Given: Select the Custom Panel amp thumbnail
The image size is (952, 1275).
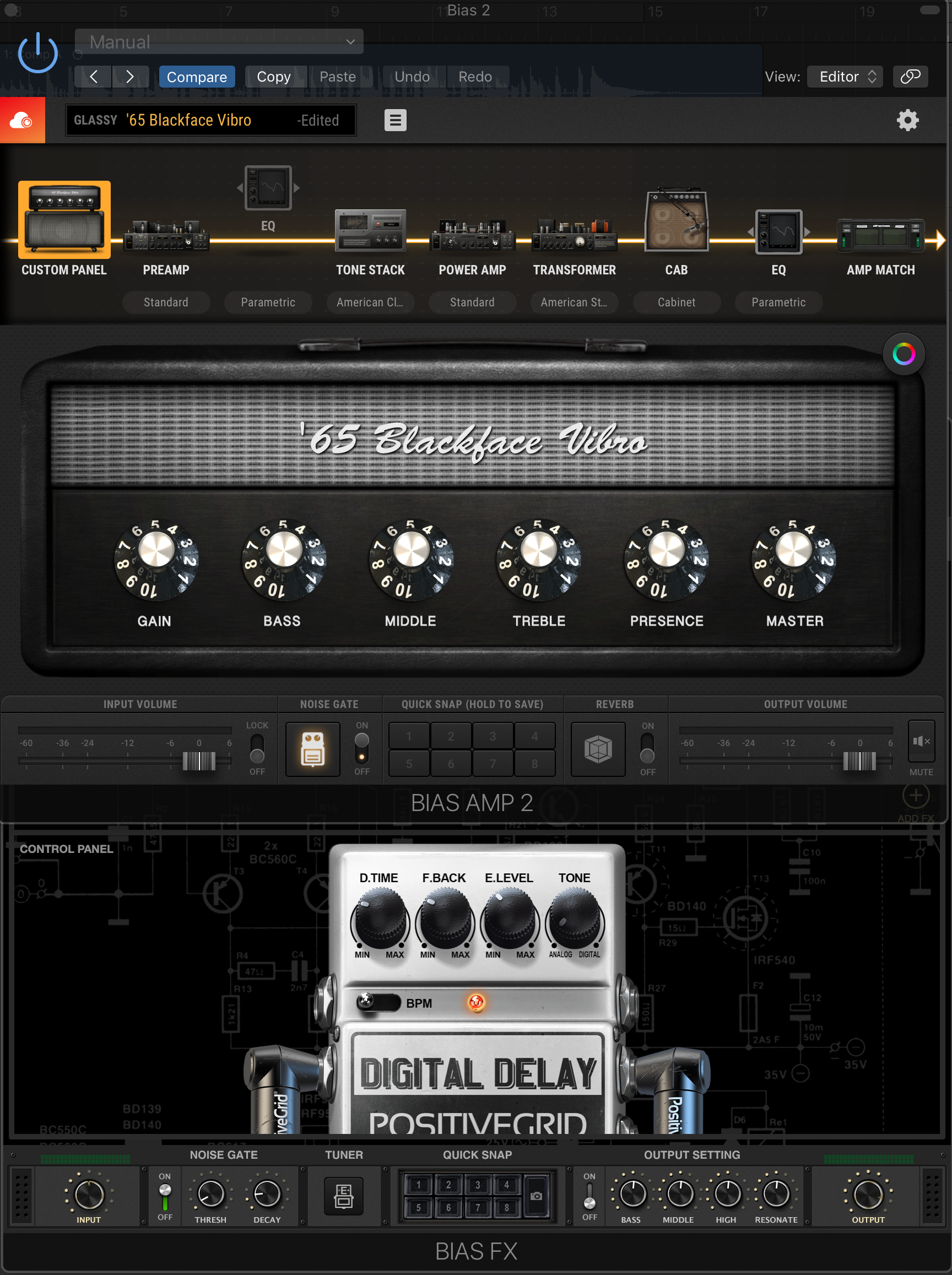Looking at the screenshot, I should pos(64,220).
